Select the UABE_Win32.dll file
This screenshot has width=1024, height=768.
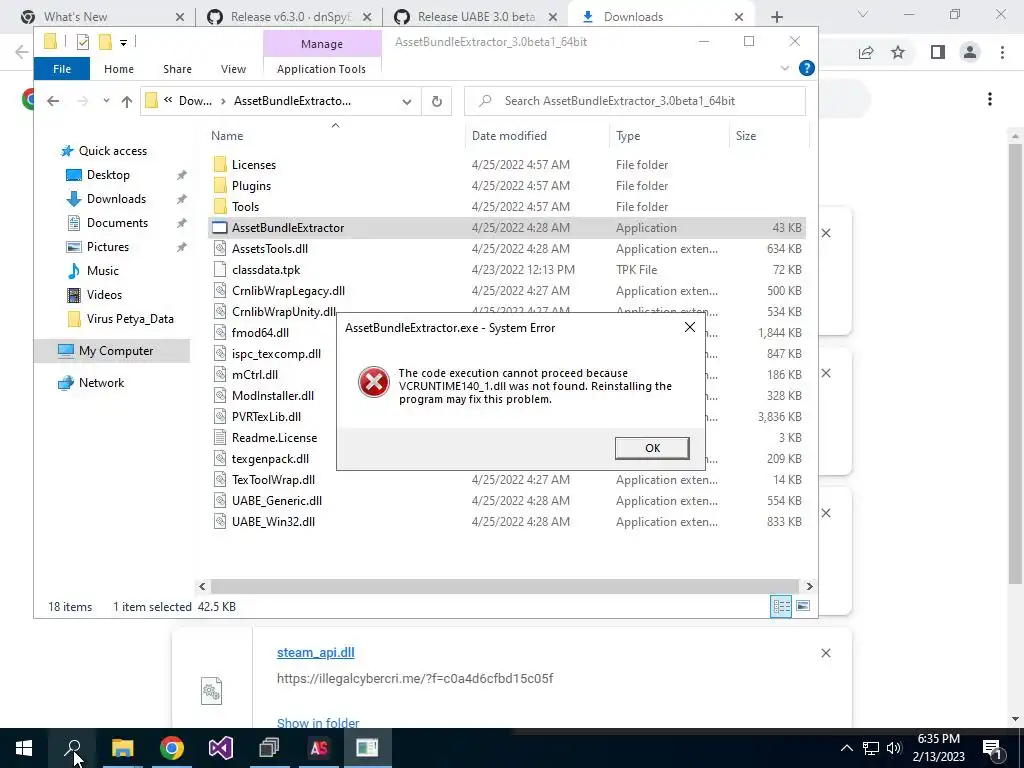pyautogui.click(x=507, y=522)
